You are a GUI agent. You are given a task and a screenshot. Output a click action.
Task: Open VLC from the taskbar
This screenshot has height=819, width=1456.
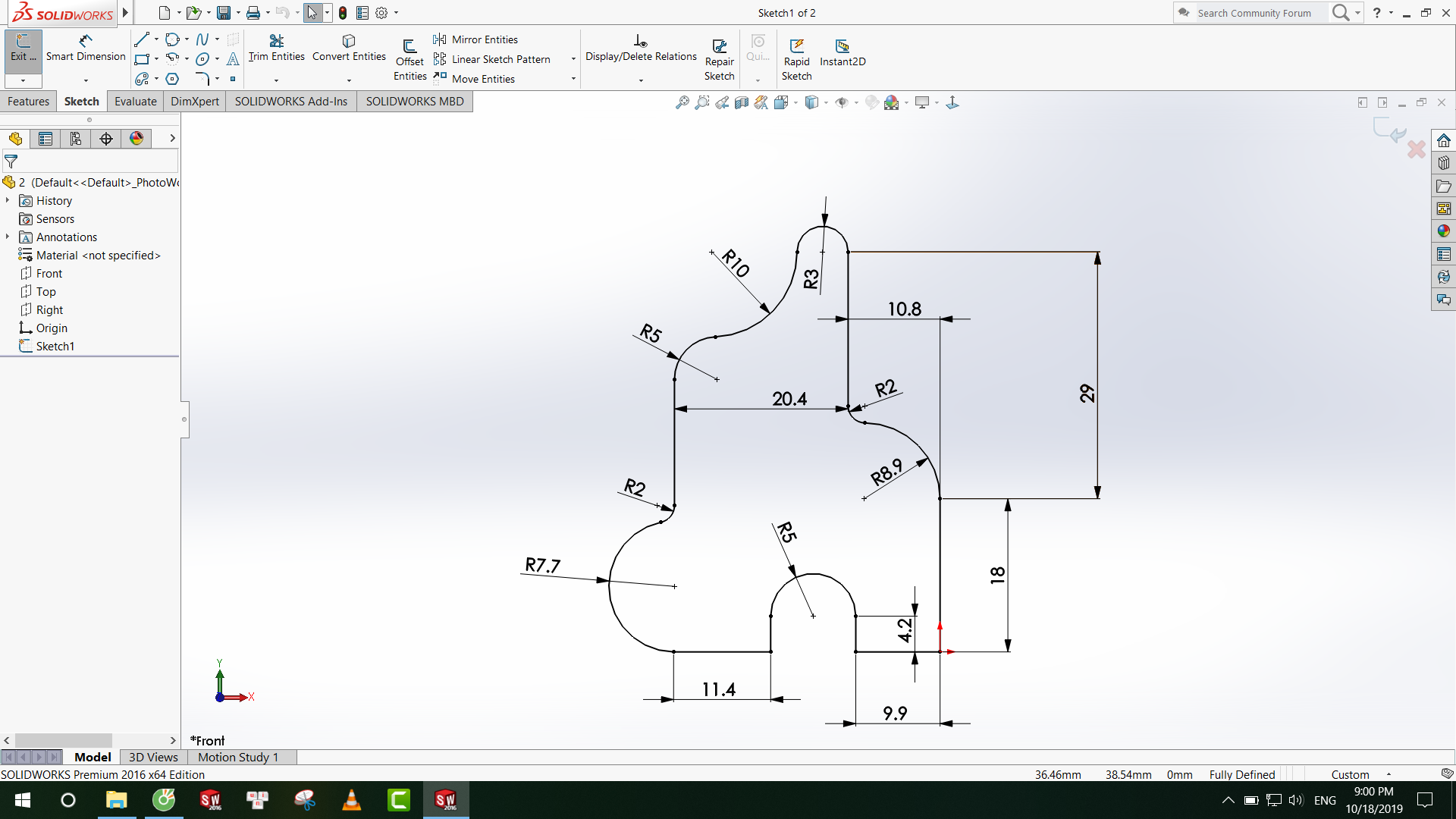352,800
